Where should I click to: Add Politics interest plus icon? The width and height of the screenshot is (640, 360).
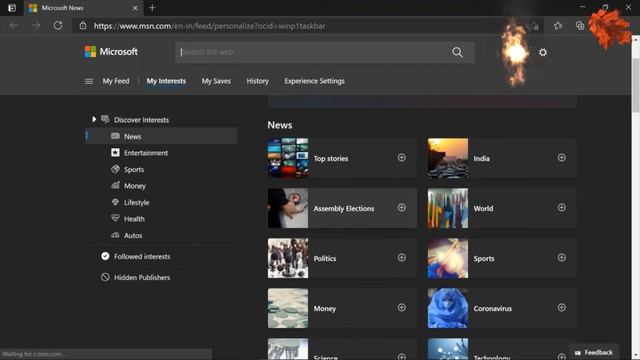[x=402, y=258]
